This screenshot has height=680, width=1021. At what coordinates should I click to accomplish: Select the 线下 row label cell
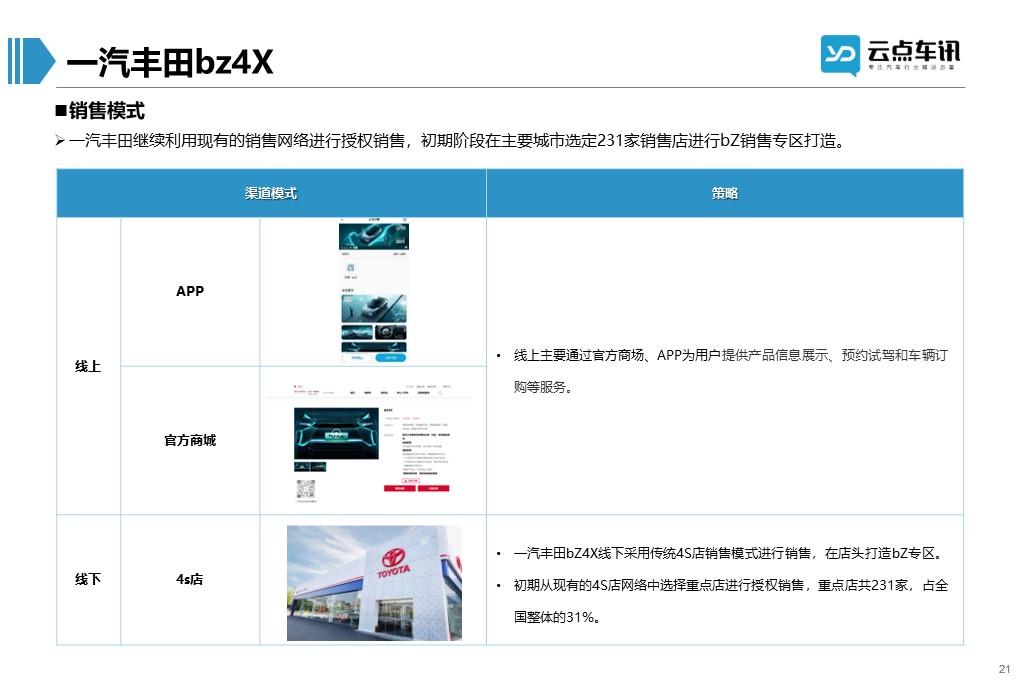click(x=88, y=579)
